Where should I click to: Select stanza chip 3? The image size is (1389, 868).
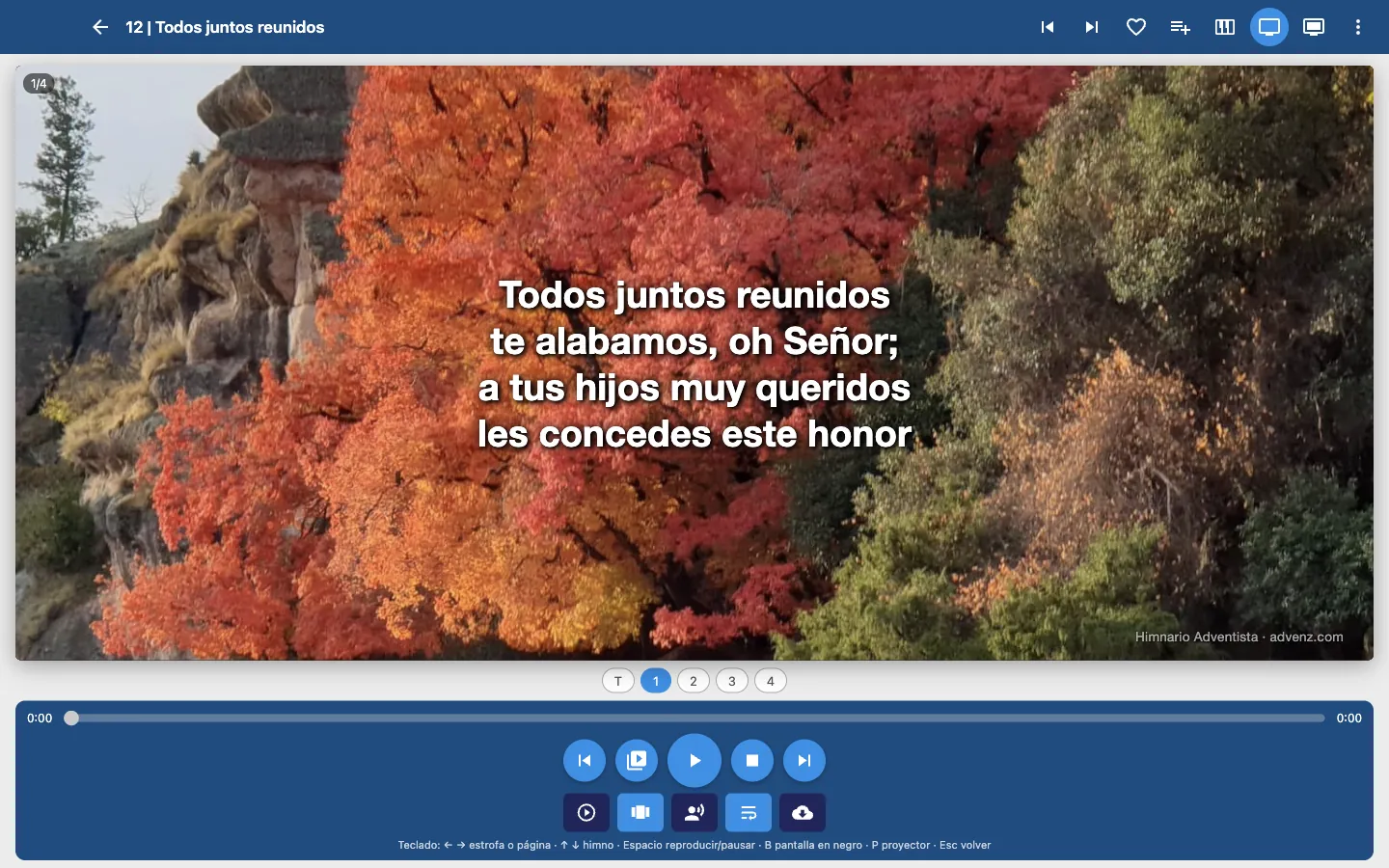click(732, 681)
